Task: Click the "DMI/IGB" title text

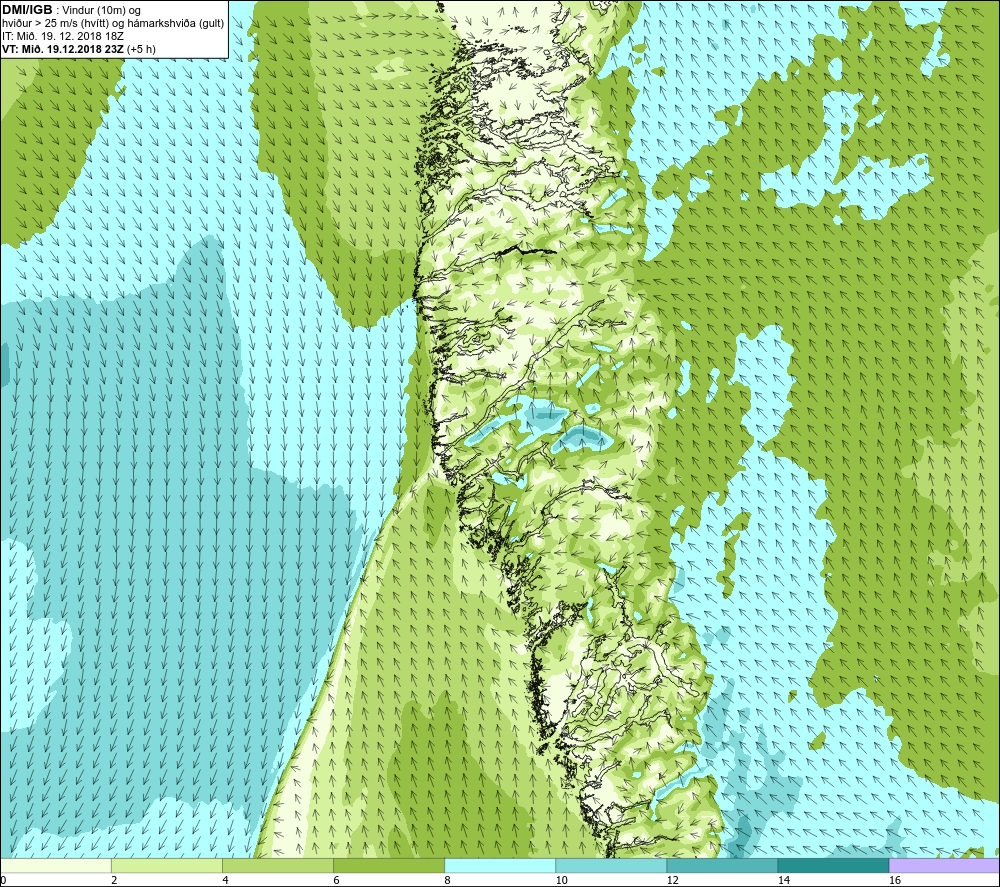Action: 27,10
